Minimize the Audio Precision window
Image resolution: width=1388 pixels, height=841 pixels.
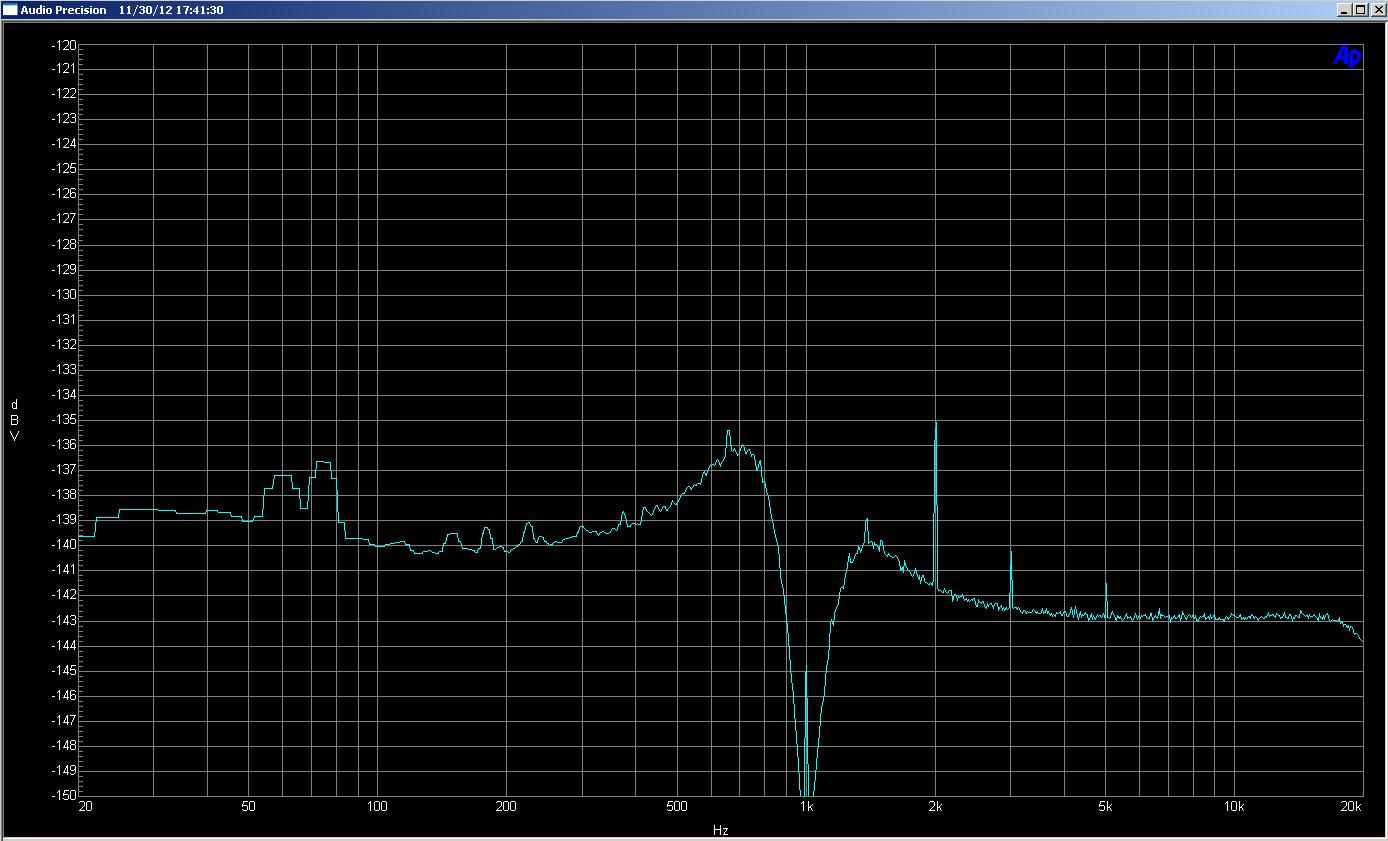1344,10
